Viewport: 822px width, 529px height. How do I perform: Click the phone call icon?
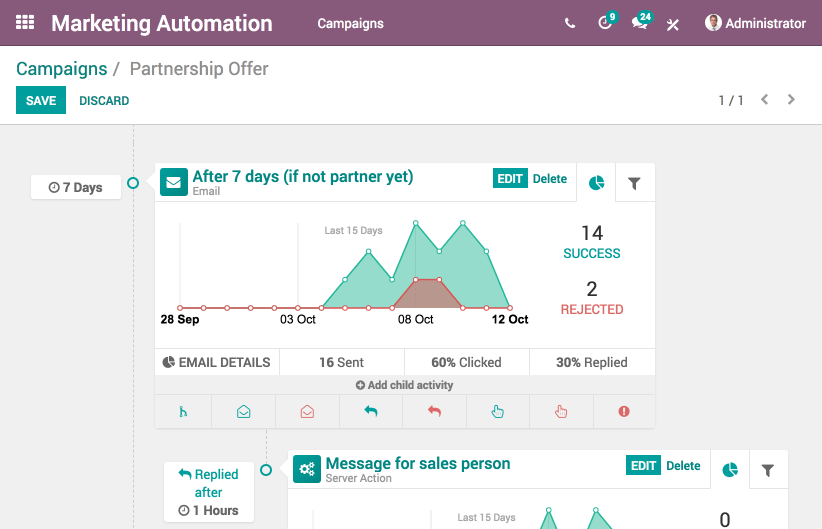pyautogui.click(x=570, y=23)
